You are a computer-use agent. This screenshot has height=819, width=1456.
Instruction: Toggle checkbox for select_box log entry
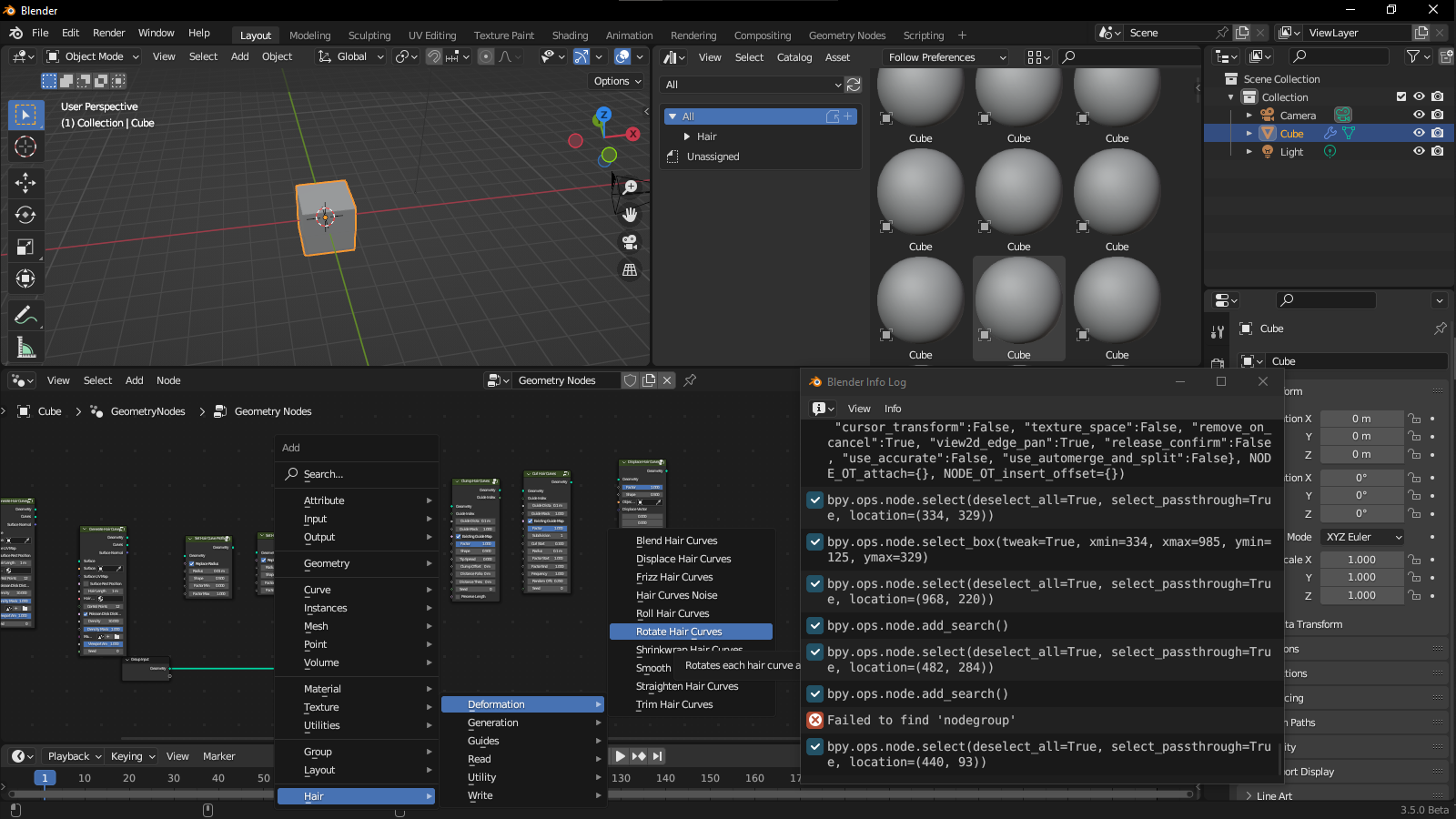tap(815, 542)
